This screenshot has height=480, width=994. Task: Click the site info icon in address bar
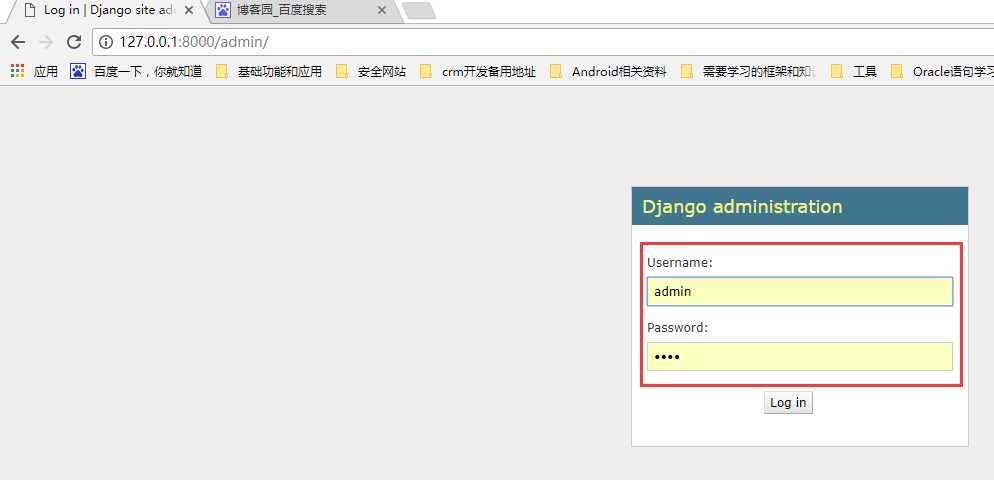point(106,42)
